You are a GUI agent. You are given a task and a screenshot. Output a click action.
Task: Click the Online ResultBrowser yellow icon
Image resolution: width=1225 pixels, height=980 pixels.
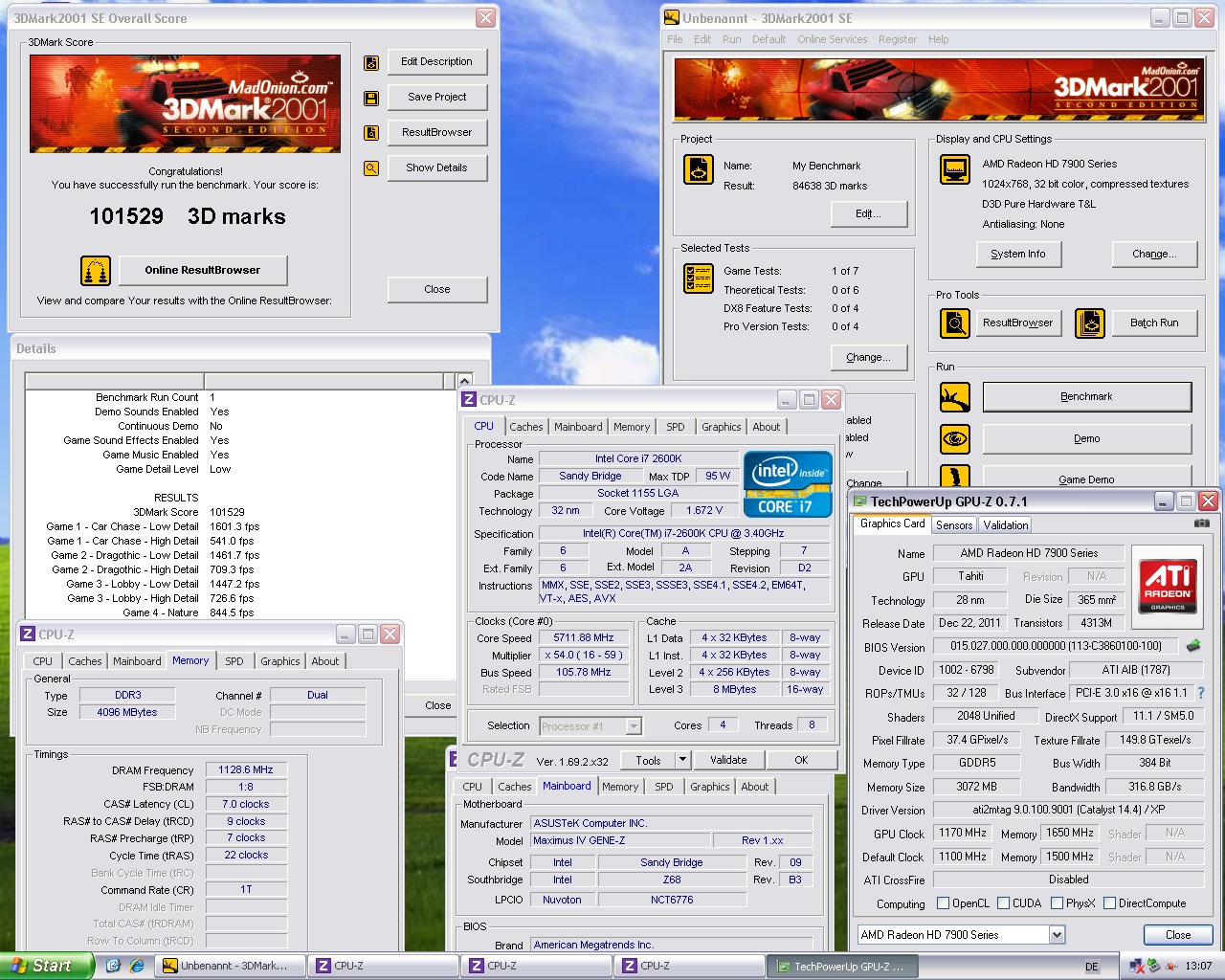click(96, 271)
